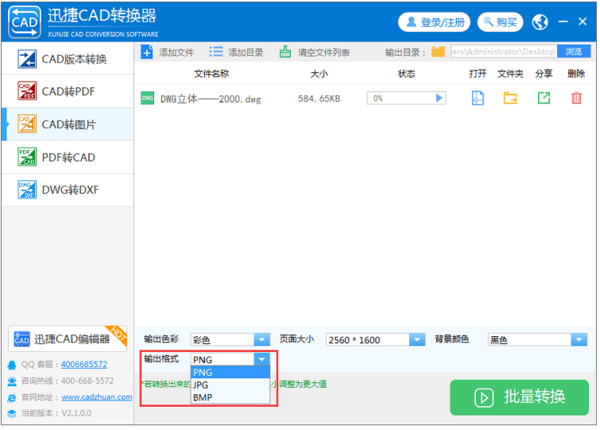This screenshot has height=430, width=600.
Task: Click the 大小 column header
Action: (319, 73)
